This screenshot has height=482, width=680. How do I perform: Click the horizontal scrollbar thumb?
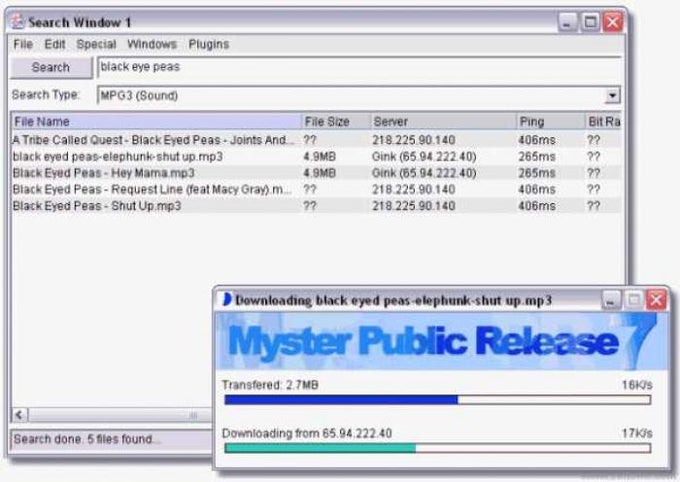(121, 415)
